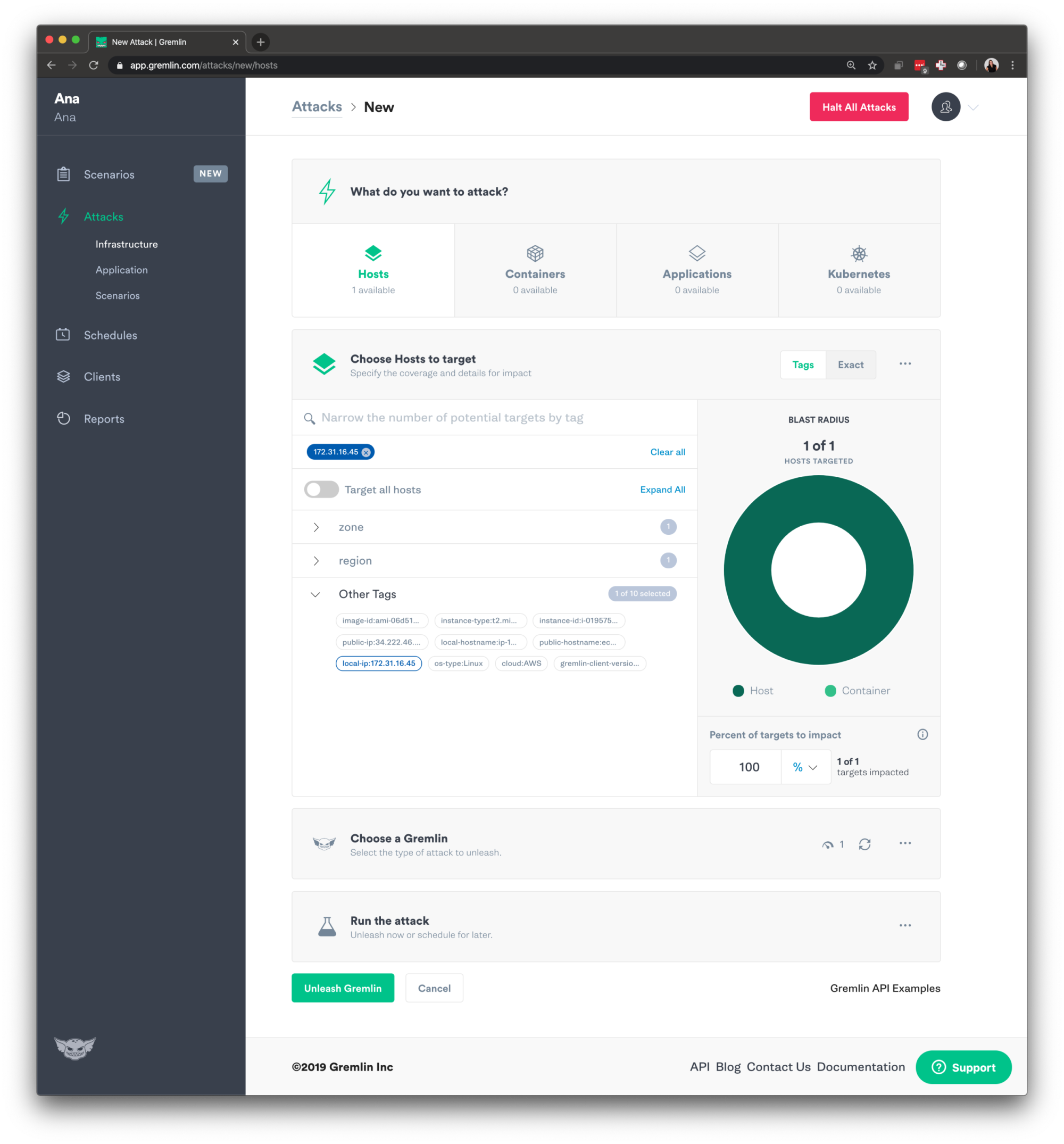Click the red extension icon with badge
1064x1144 pixels.
920,66
